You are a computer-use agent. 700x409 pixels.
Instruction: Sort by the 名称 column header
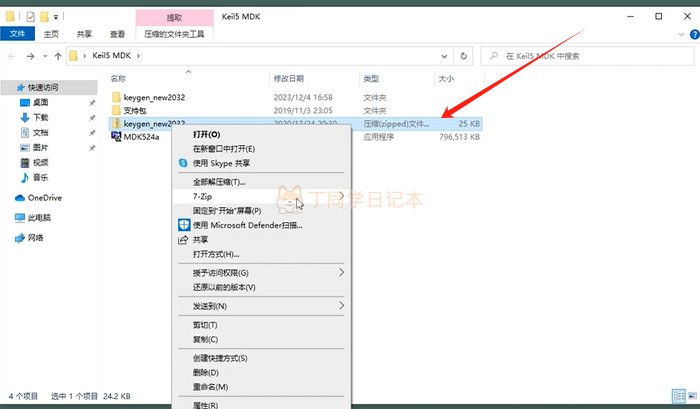tap(118, 79)
